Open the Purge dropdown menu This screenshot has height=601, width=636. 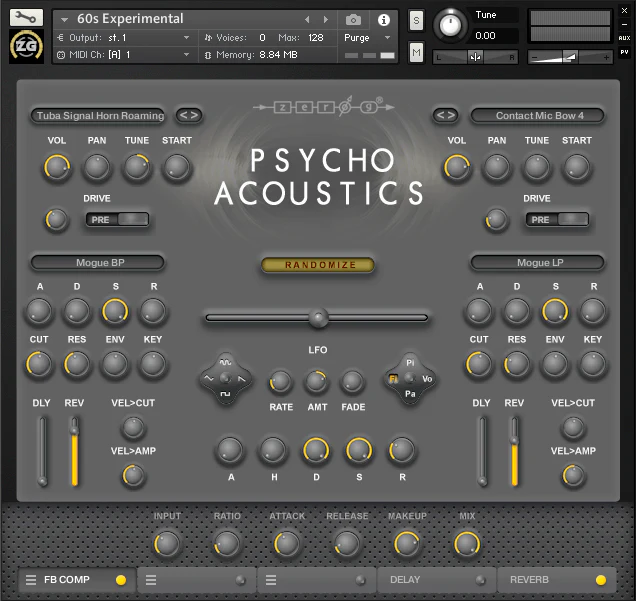click(x=367, y=38)
